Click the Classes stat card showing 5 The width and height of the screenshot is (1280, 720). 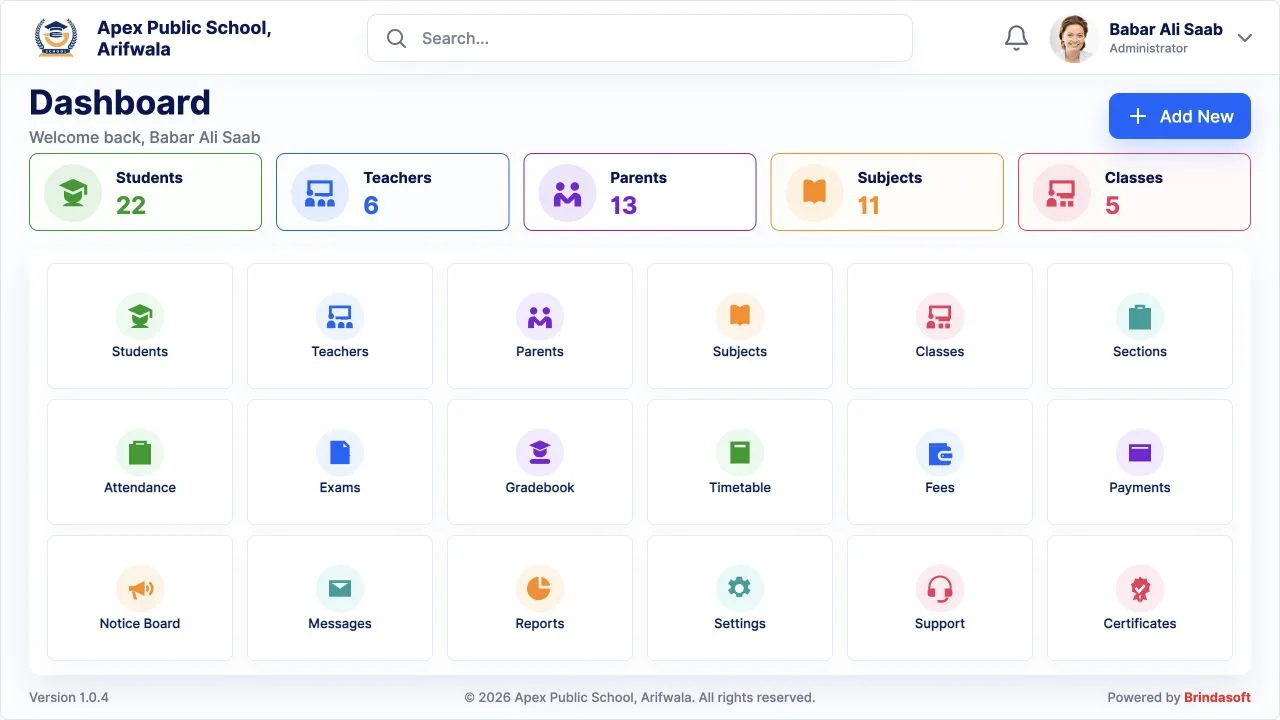[x=1134, y=192]
